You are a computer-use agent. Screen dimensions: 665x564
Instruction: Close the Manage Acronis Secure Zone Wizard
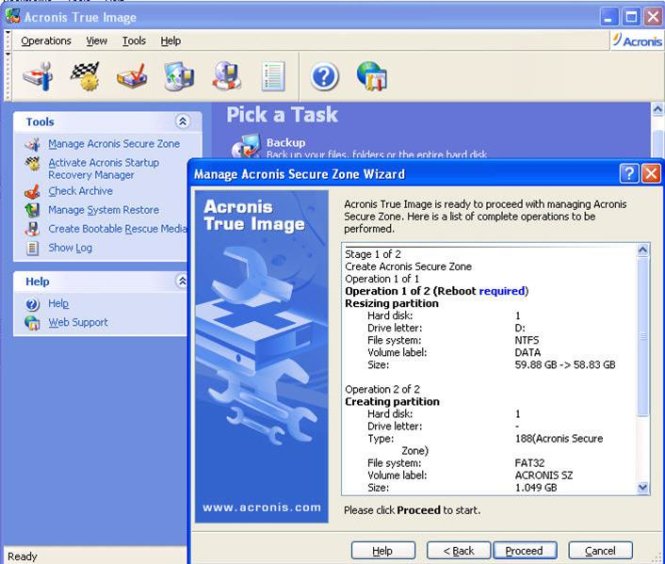[651, 174]
